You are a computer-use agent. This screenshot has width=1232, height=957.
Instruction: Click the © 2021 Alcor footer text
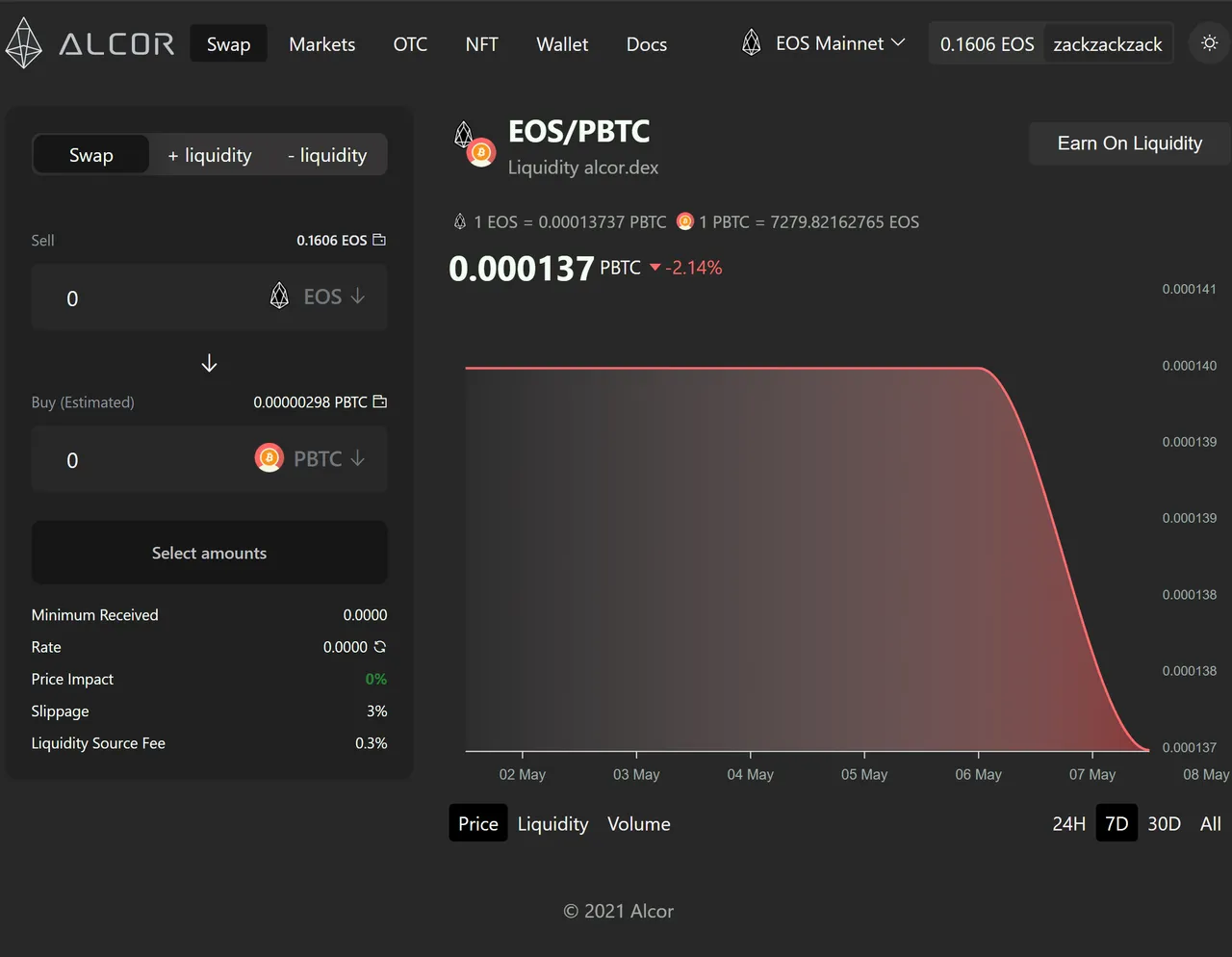619,911
